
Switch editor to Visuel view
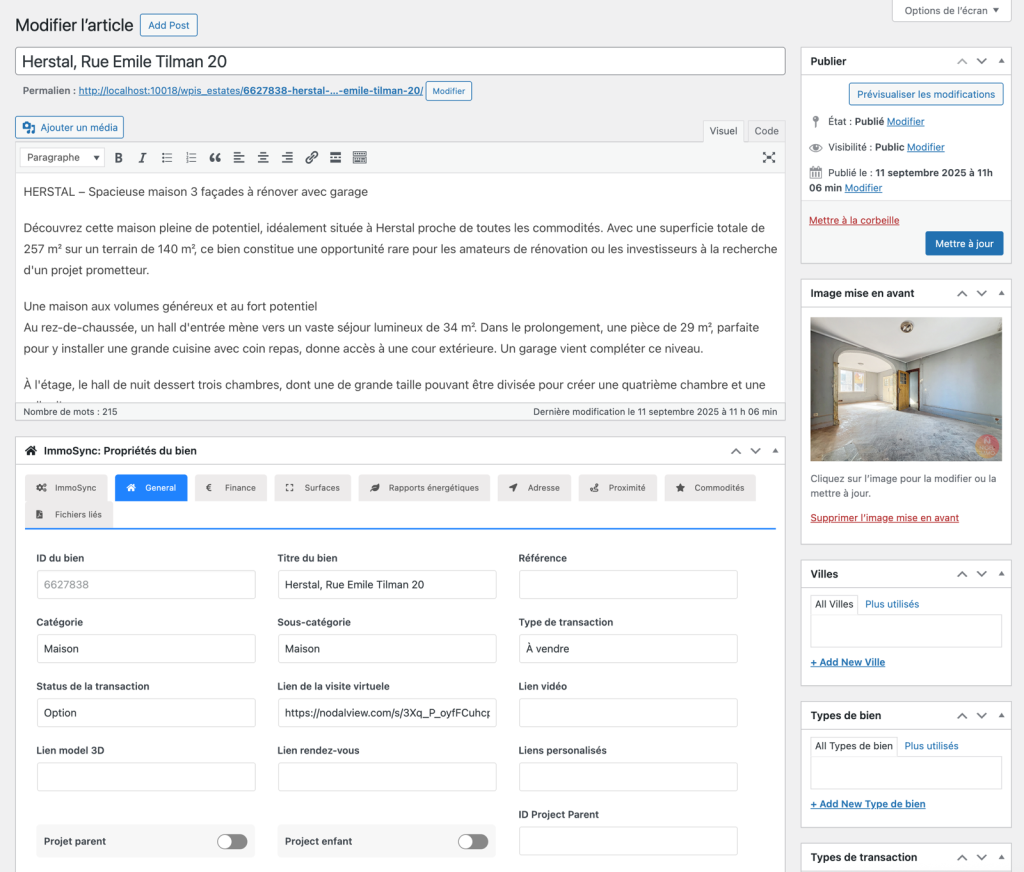click(x=723, y=131)
